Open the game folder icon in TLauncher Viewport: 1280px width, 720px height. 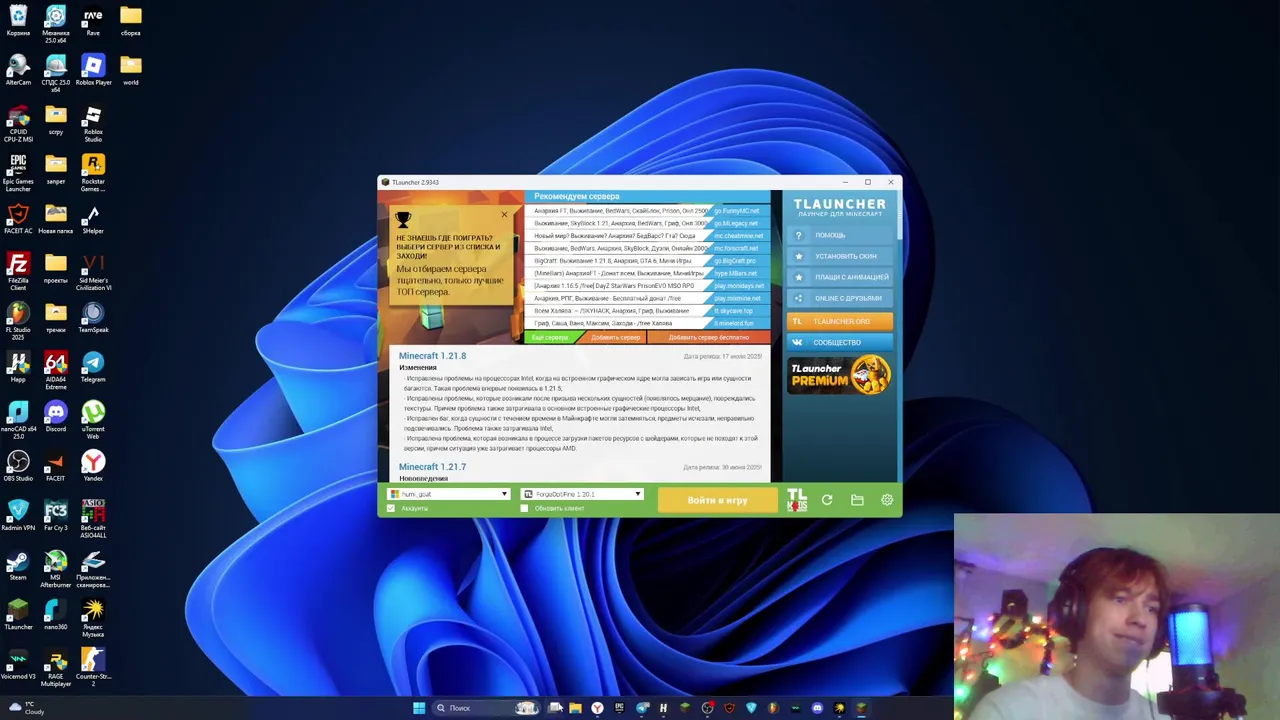[x=857, y=500]
